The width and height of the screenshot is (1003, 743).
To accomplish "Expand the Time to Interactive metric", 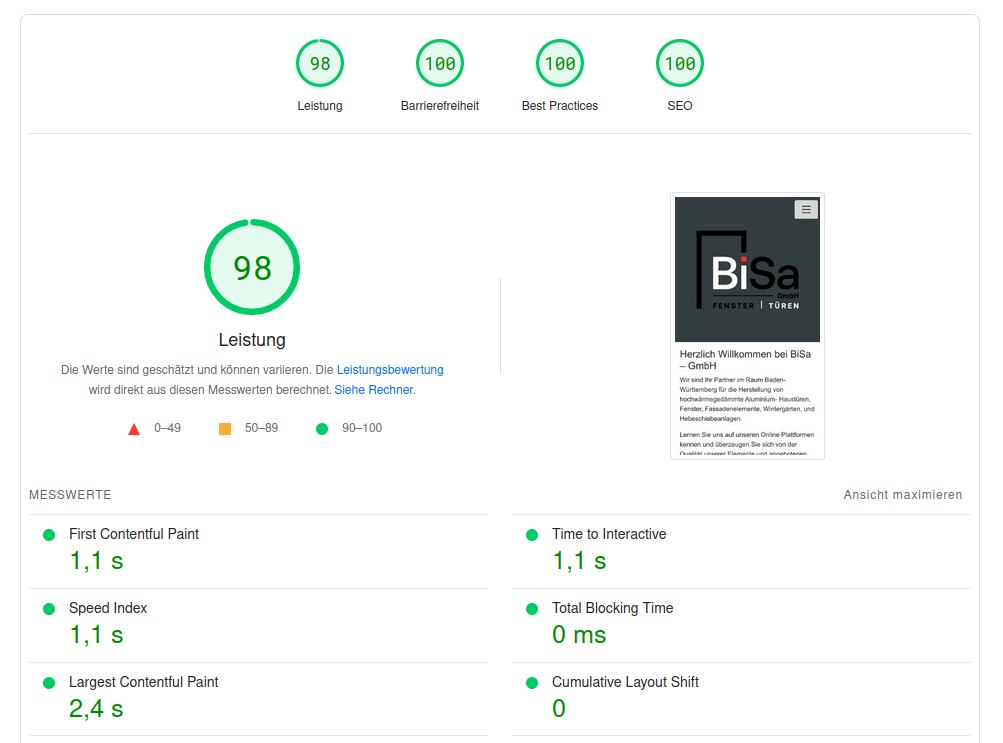I will [609, 534].
